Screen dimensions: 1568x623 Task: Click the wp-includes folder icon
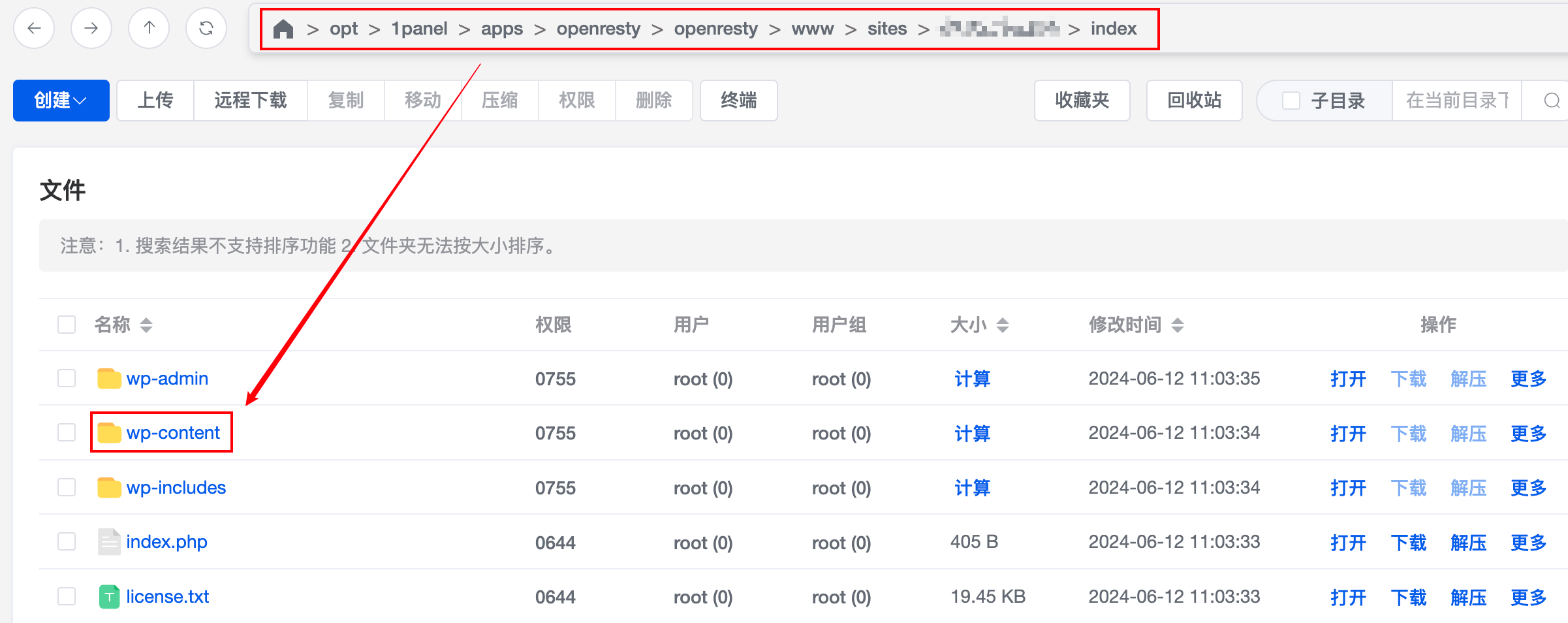pos(109,488)
